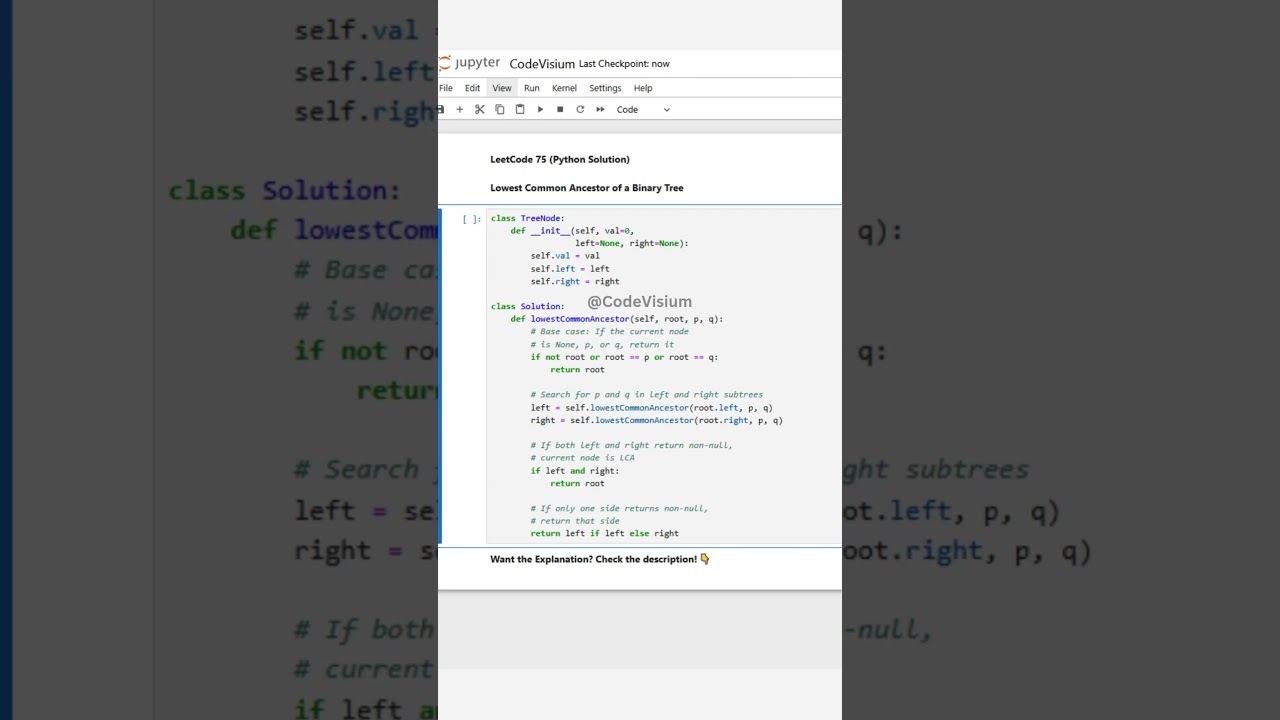Image resolution: width=1280 pixels, height=720 pixels.
Task: Click return left if left else right line
Action: 605,533
